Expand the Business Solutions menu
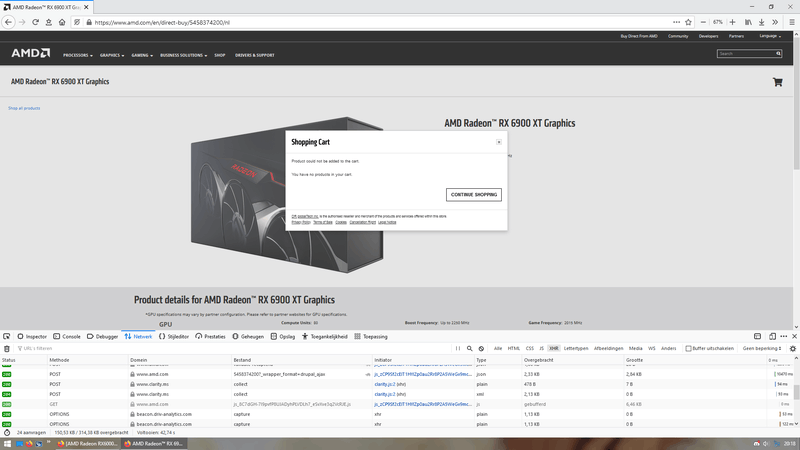 [184, 55]
